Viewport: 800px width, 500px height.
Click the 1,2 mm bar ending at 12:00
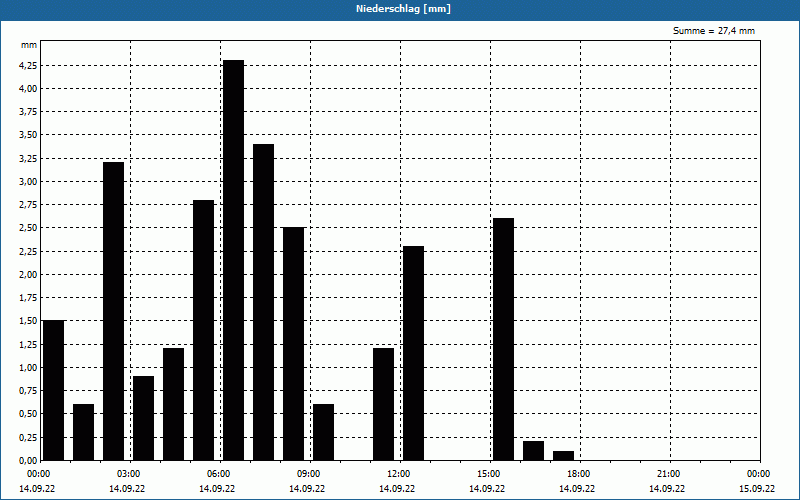click(x=384, y=404)
